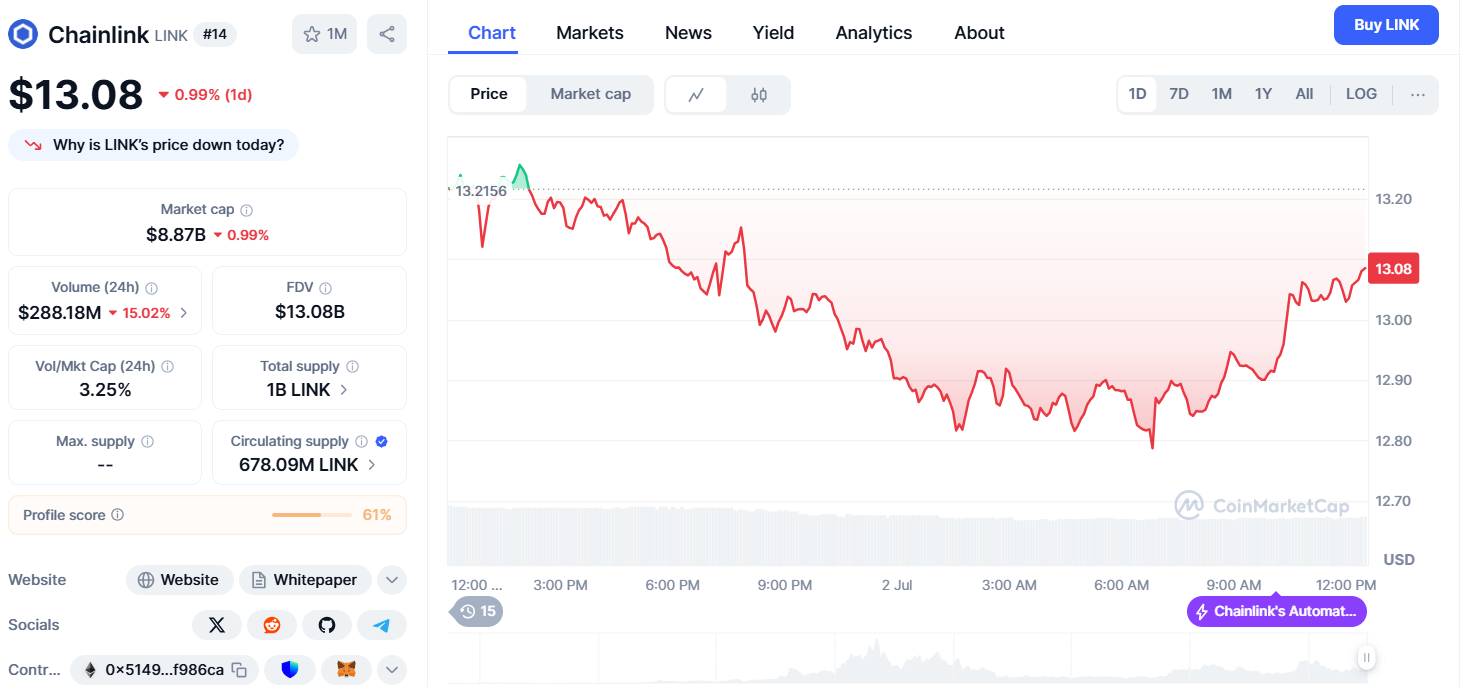Open the Markets tab
This screenshot has height=687, width=1461.
[x=590, y=33]
